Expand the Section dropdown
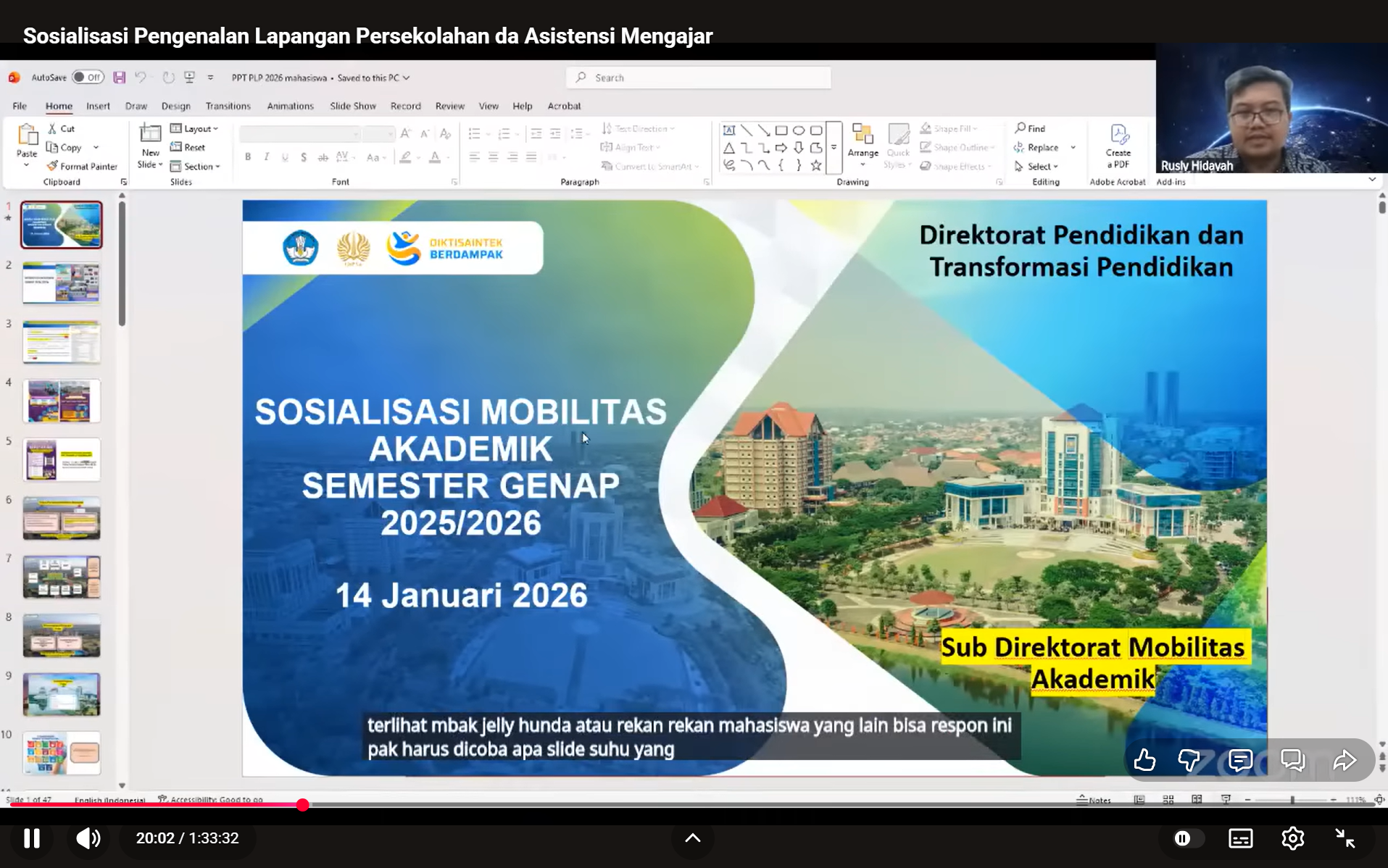Screen dimensions: 1388x868 [x=195, y=166]
